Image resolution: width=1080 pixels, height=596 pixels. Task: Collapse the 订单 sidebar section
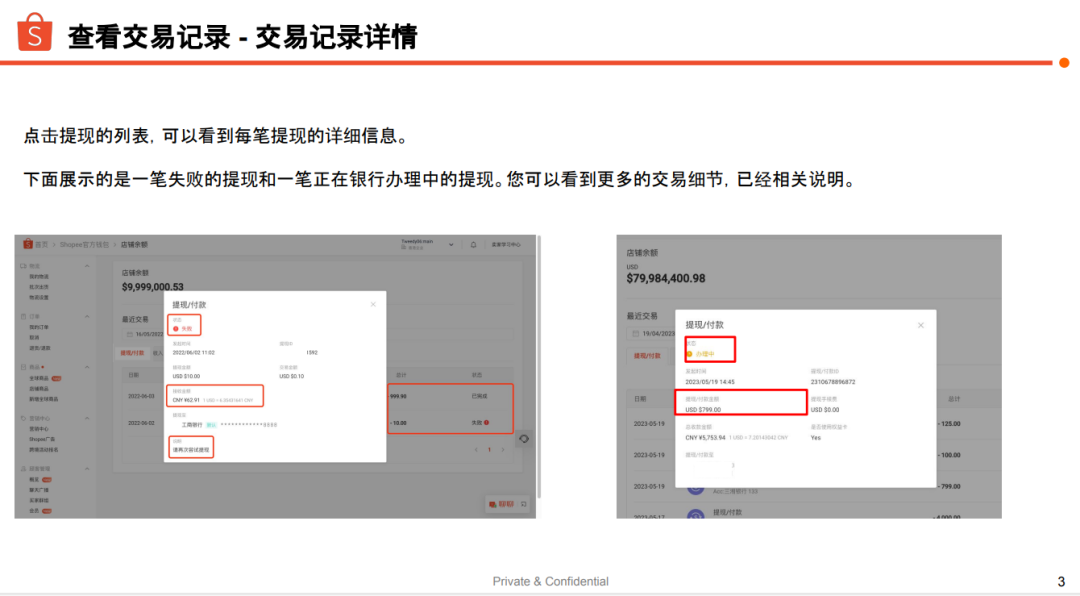click(87, 316)
